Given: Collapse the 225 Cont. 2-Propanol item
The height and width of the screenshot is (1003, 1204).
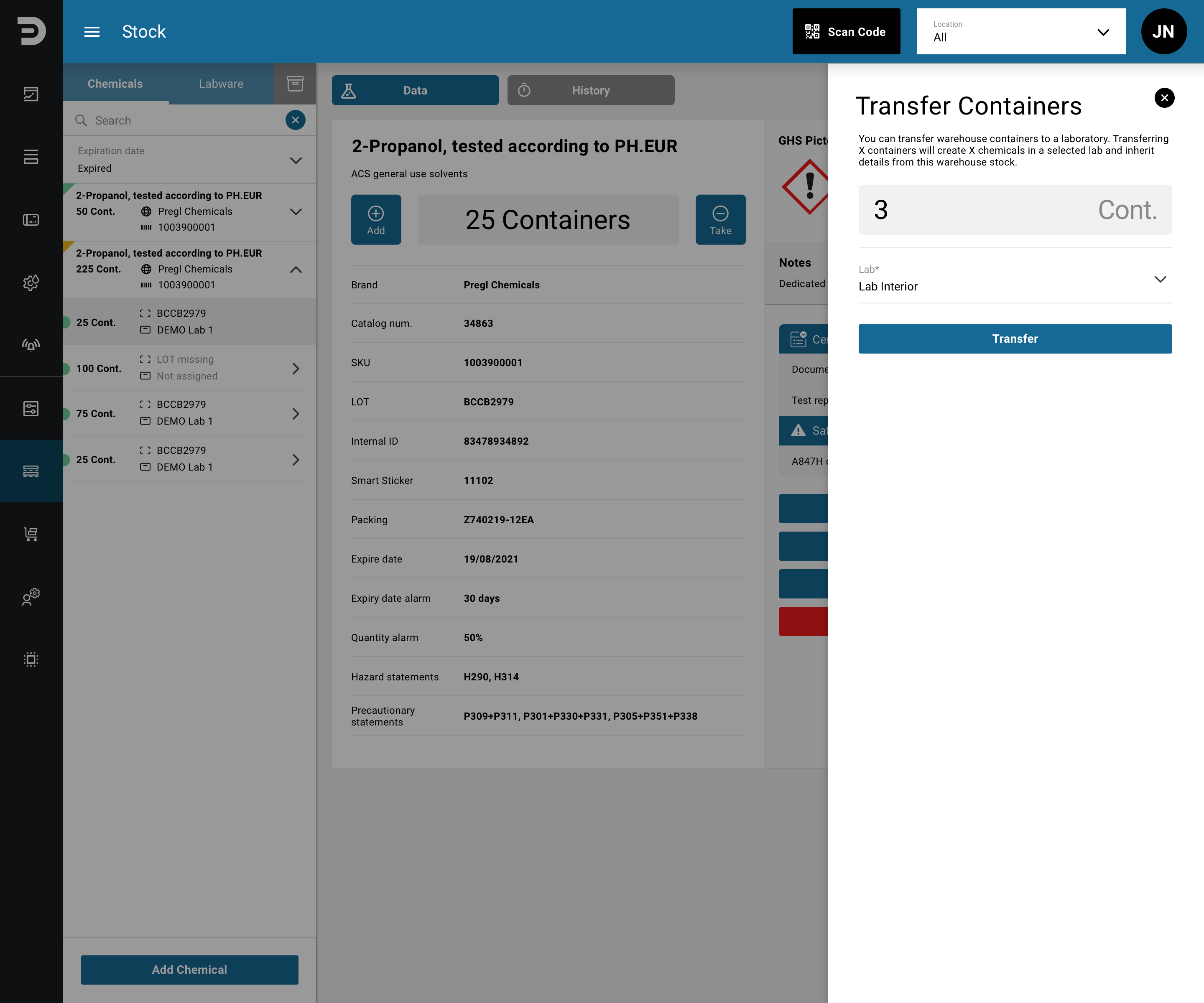Looking at the screenshot, I should (296, 270).
